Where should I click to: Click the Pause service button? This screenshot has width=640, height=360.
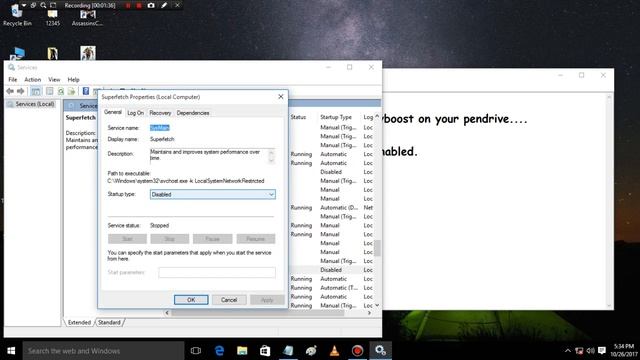tap(212, 239)
